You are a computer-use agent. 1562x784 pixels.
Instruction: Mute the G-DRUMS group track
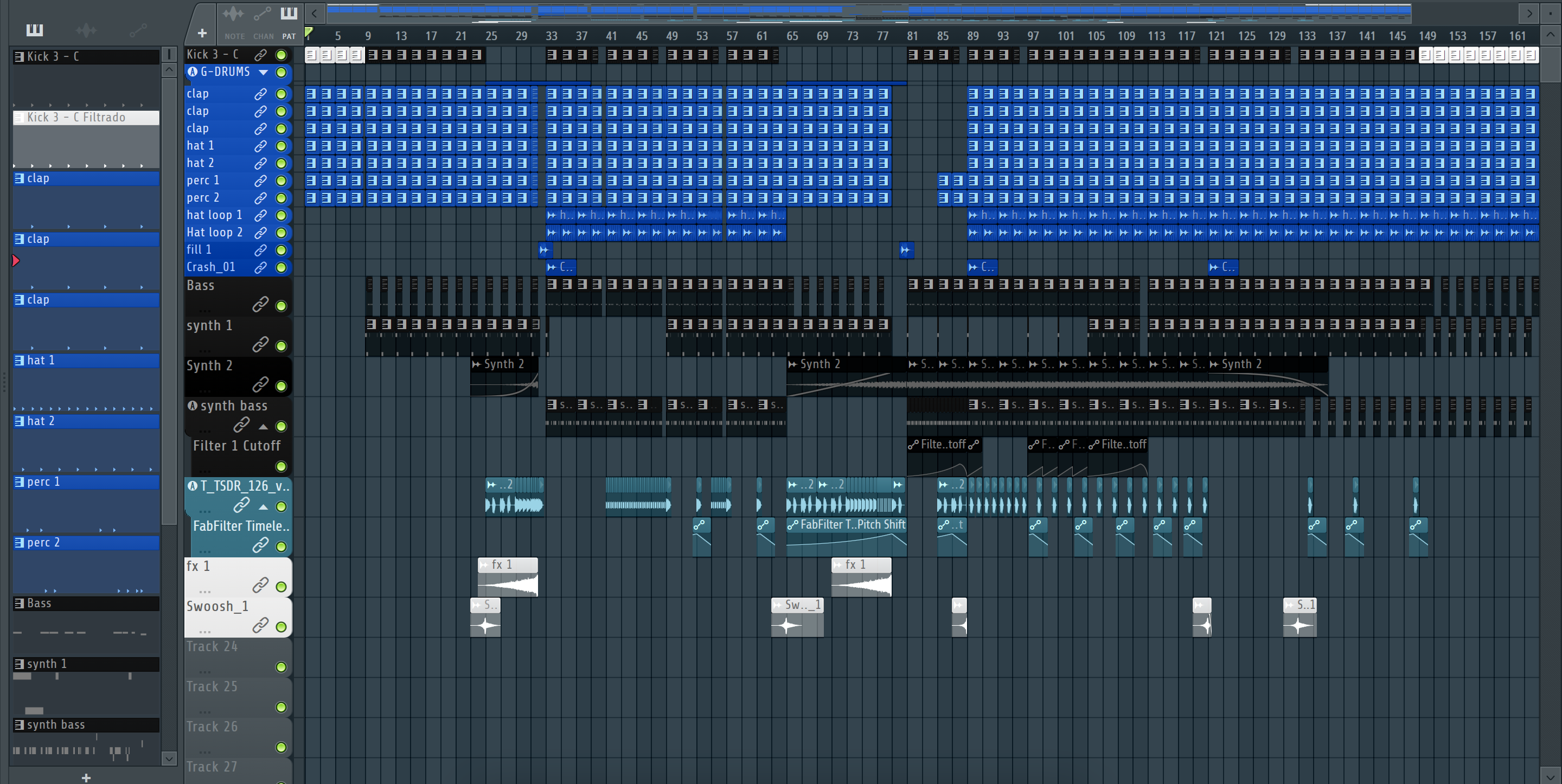coord(281,72)
